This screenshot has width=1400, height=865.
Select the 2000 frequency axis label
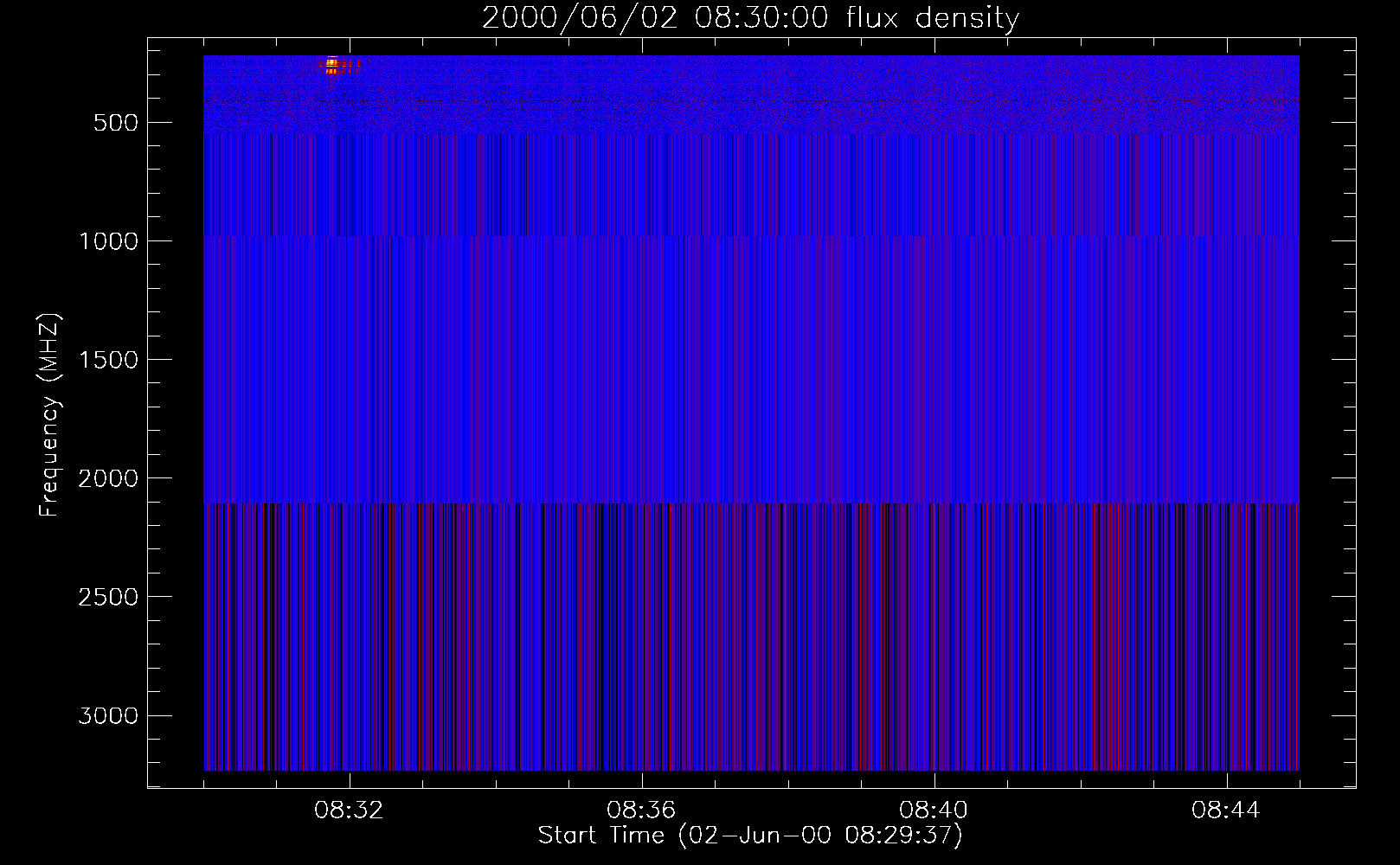pyautogui.click(x=108, y=478)
